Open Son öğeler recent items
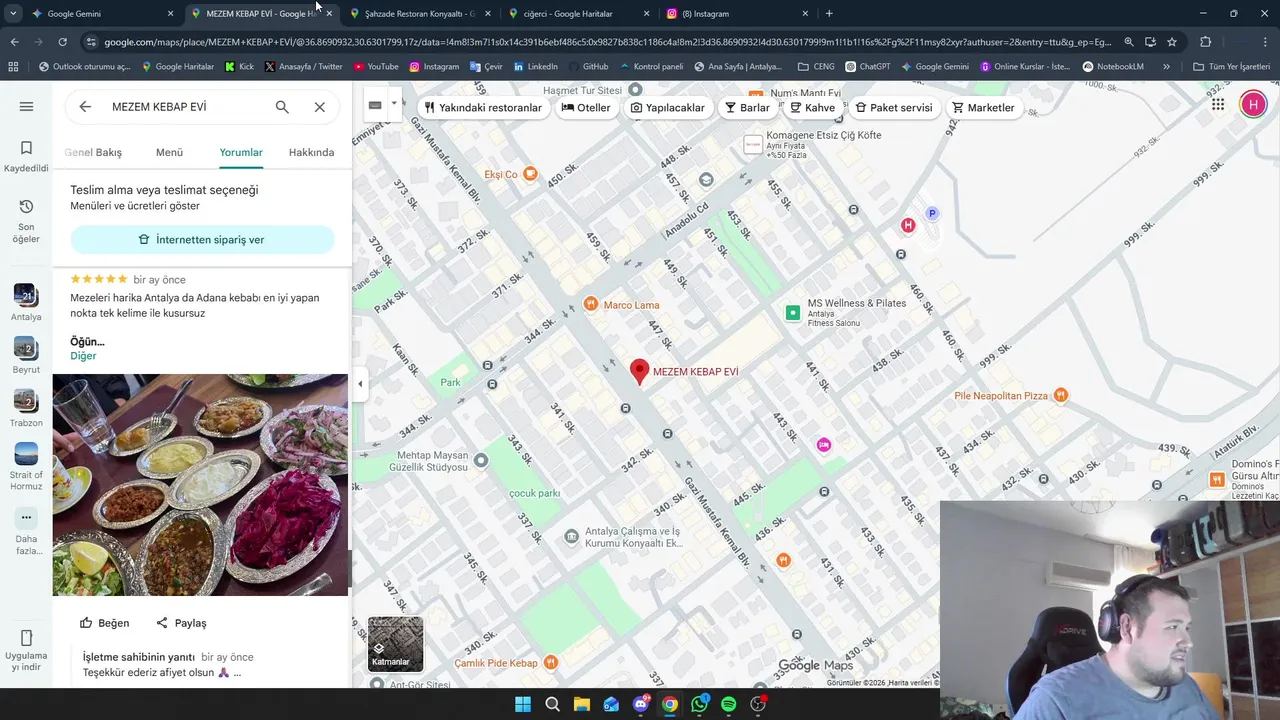 [26, 220]
